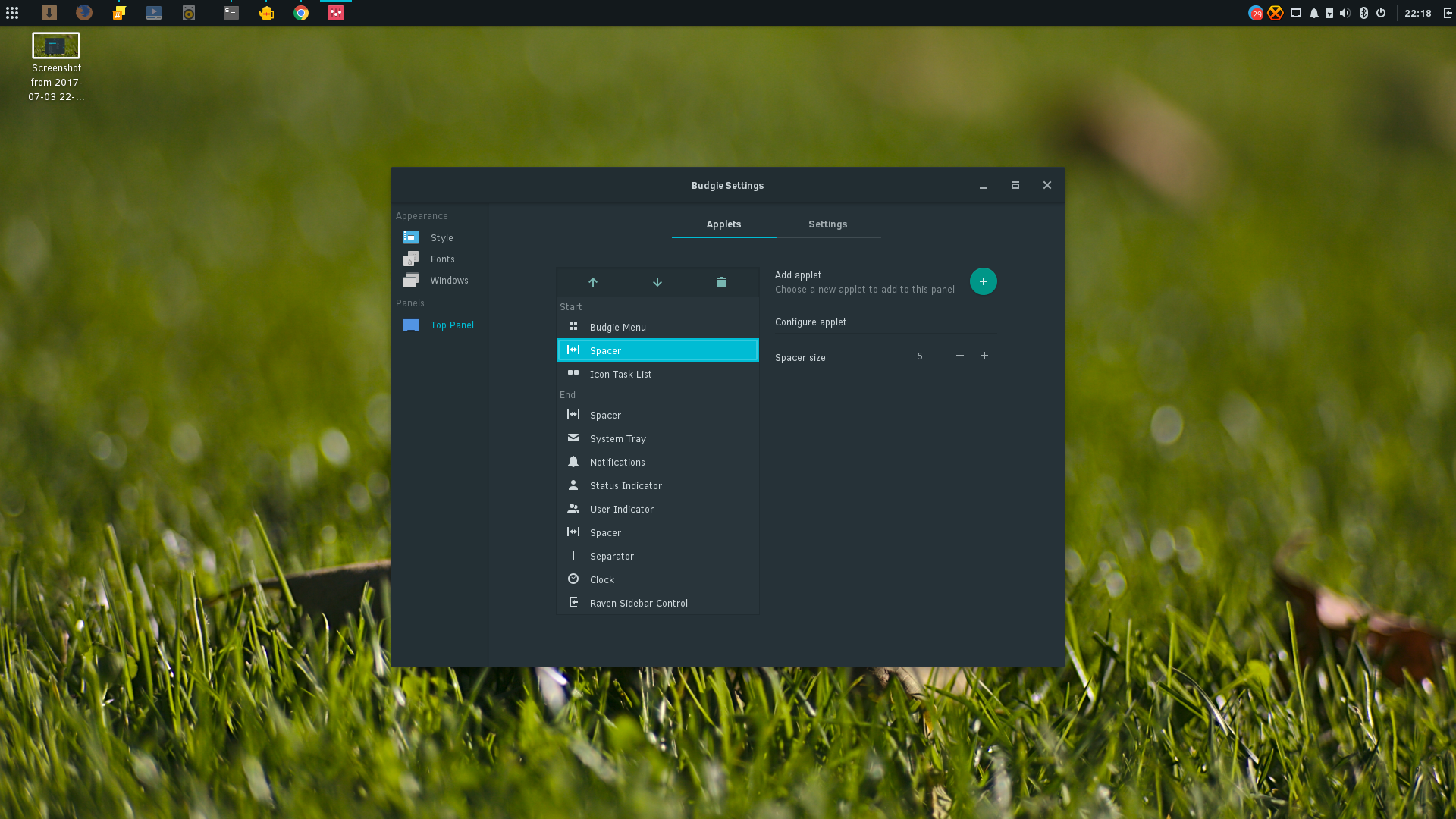Select the highlighted Spacer applet under Start
Viewport: 1456px width, 819px height.
(657, 350)
